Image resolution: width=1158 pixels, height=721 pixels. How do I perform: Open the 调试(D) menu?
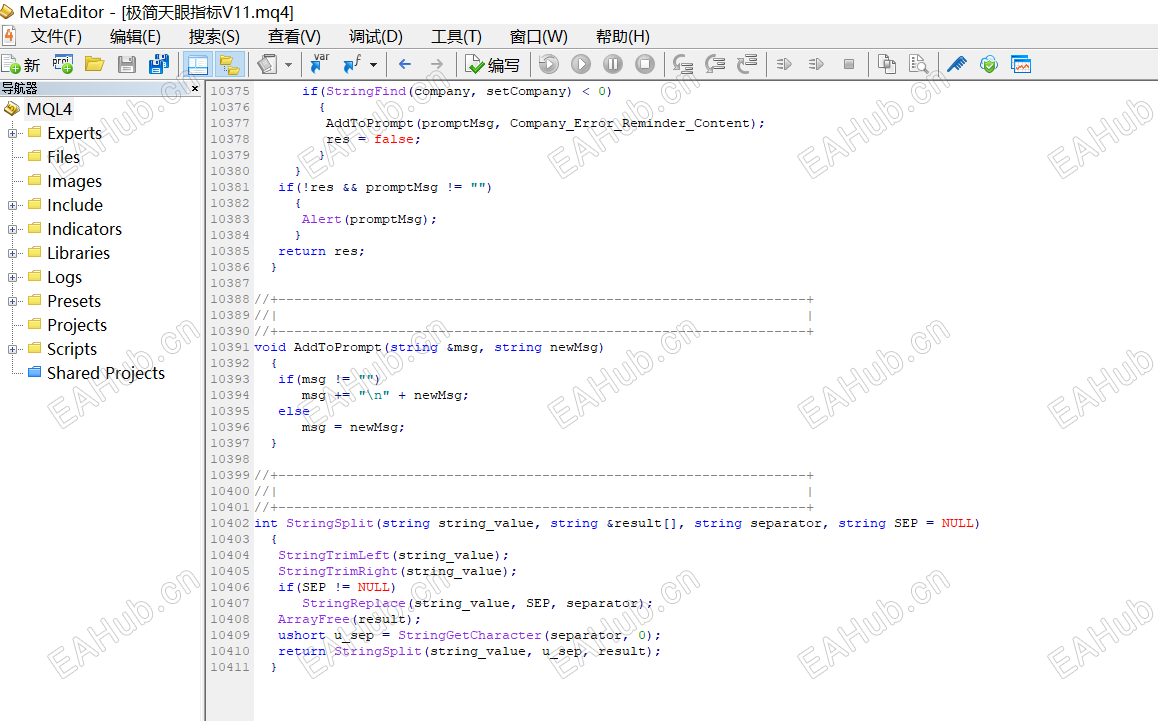coord(376,36)
